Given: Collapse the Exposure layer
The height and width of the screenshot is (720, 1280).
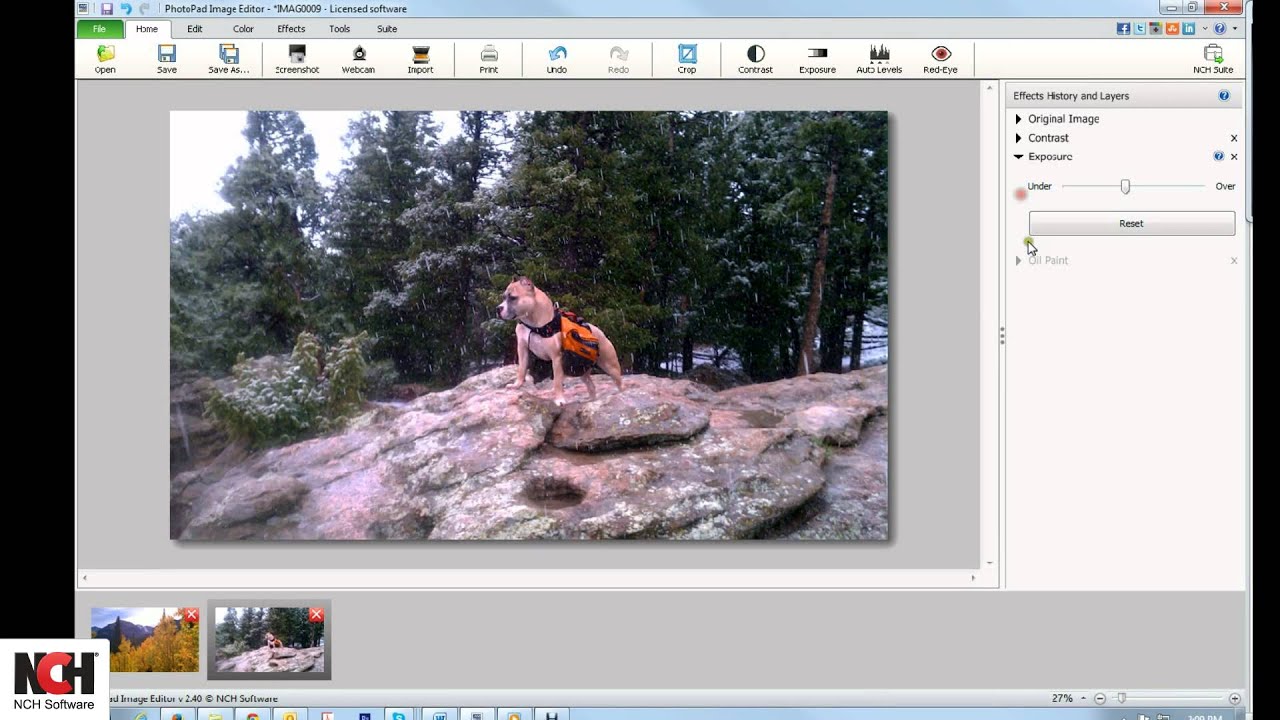Looking at the screenshot, I should click(x=1019, y=157).
